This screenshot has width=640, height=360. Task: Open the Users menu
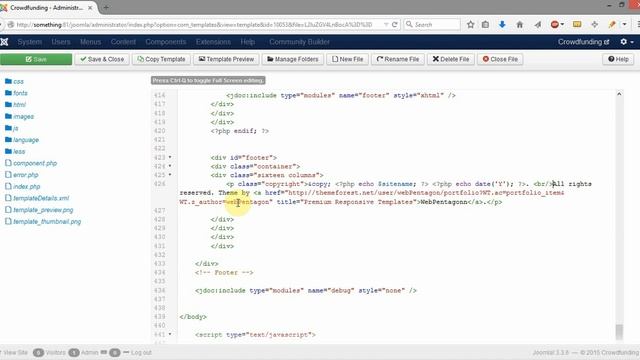pos(61,42)
